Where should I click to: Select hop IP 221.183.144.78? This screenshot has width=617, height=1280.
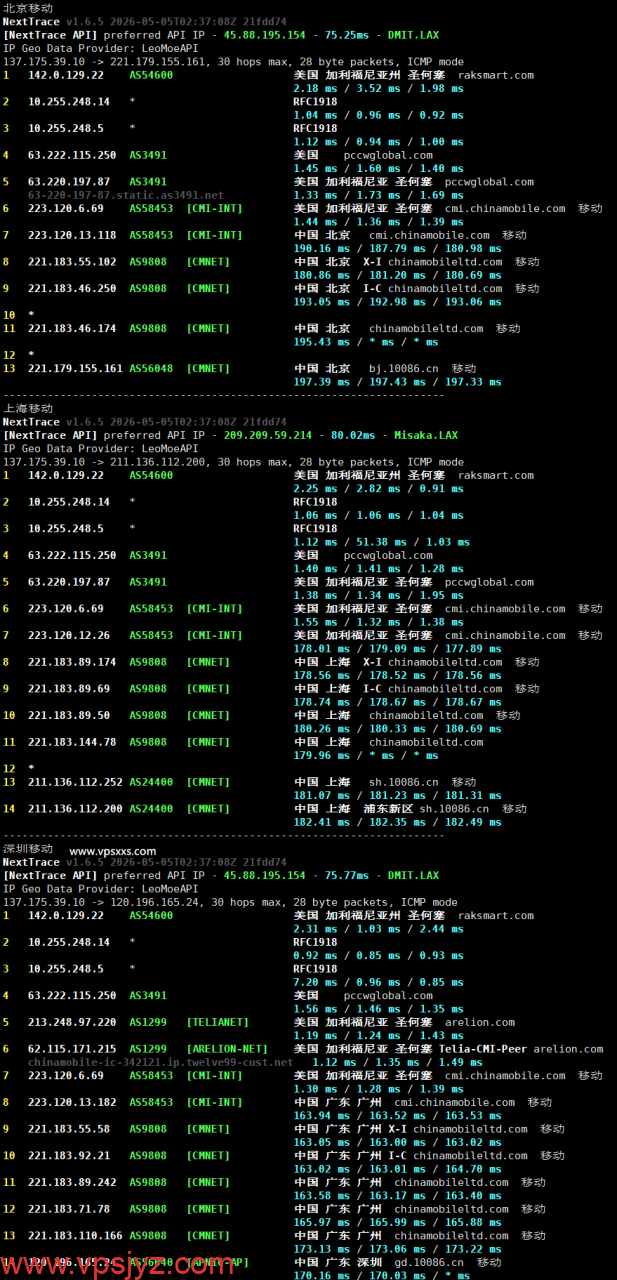[72, 742]
